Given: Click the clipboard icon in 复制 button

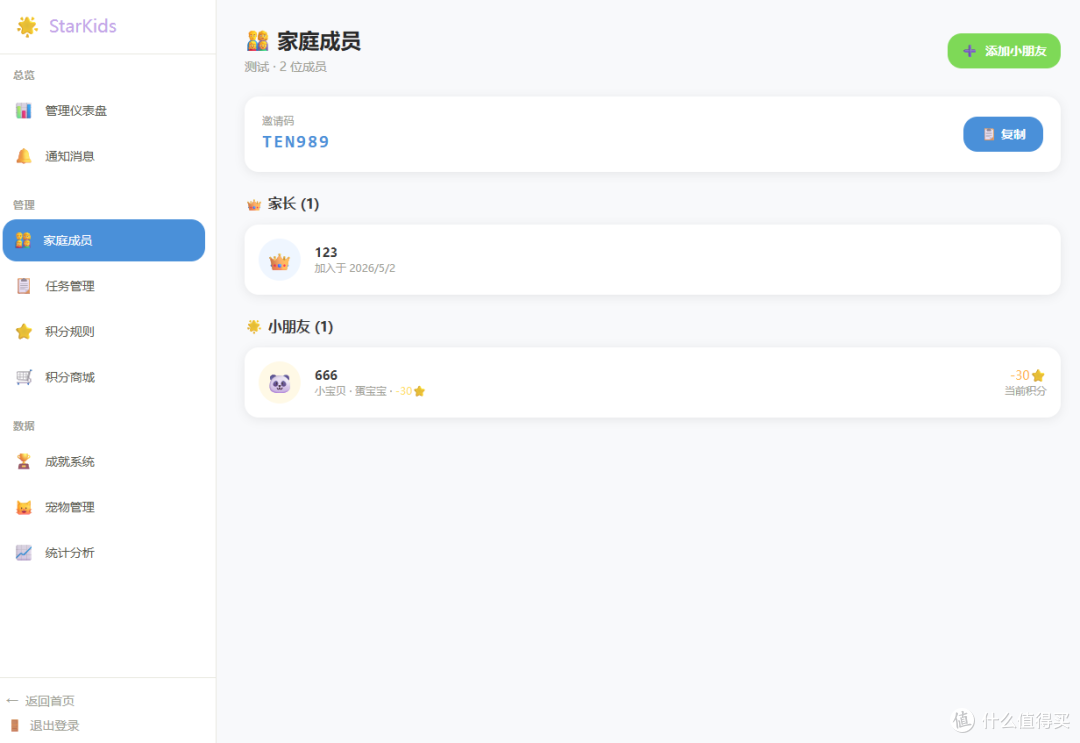Looking at the screenshot, I should coord(988,134).
